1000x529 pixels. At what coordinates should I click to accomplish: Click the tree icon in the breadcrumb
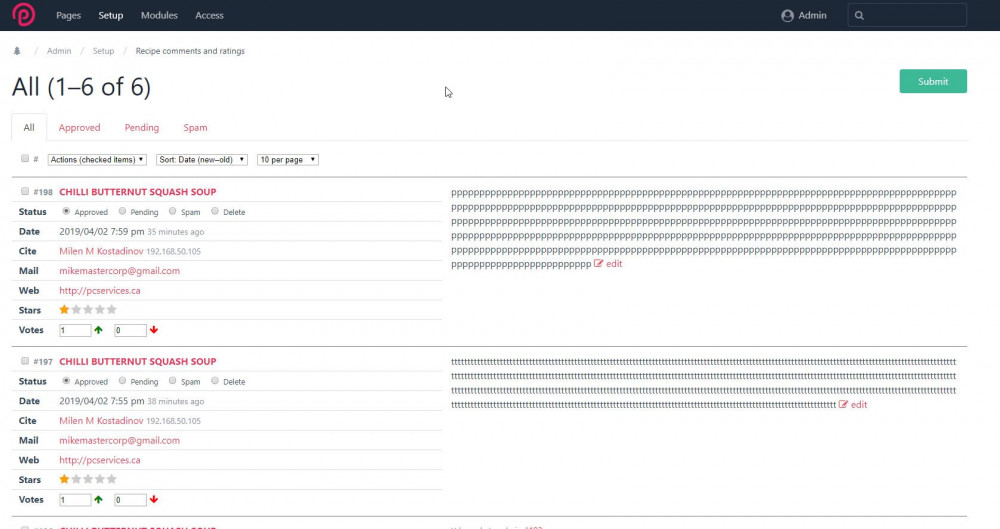coord(17,51)
